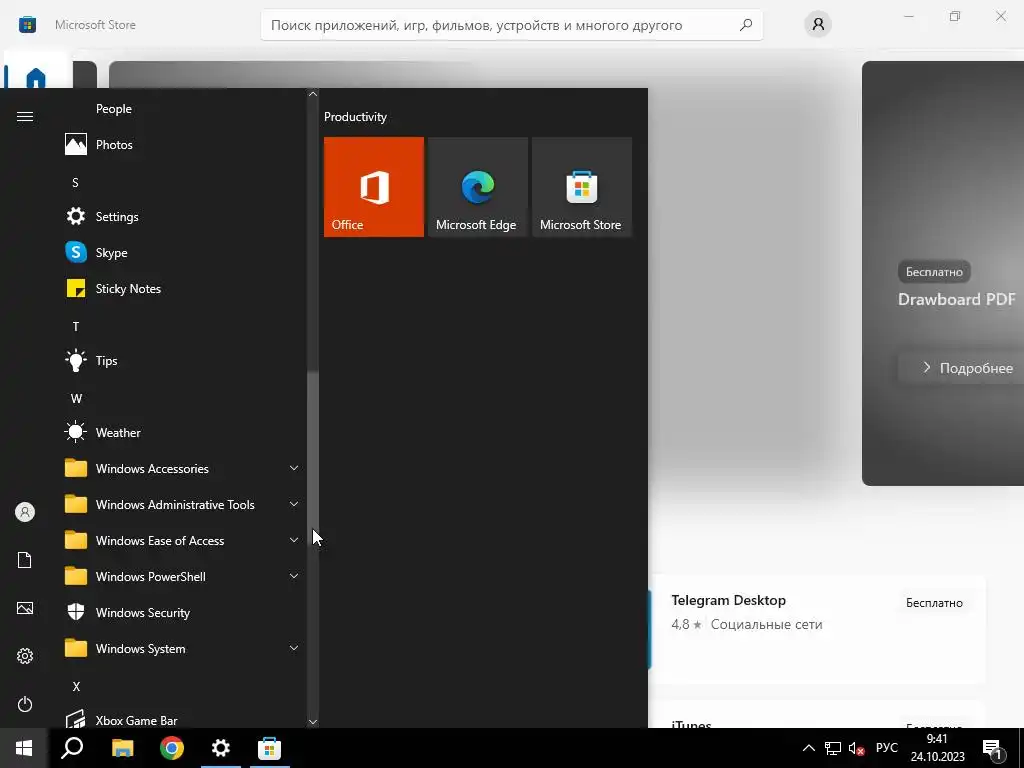Switch to Settings in the taskbar
Viewport: 1024px width, 768px height.
221,748
